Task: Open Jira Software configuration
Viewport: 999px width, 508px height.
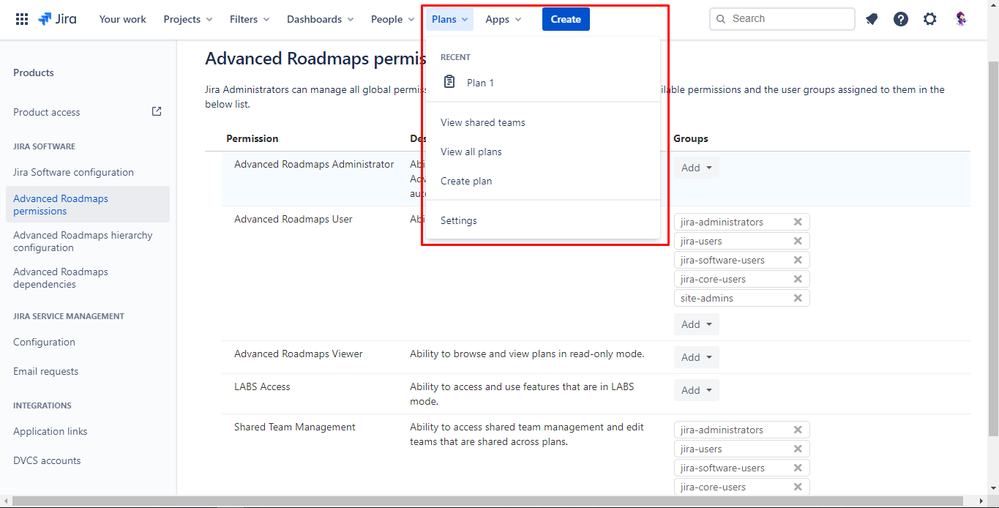Action: coord(73,172)
